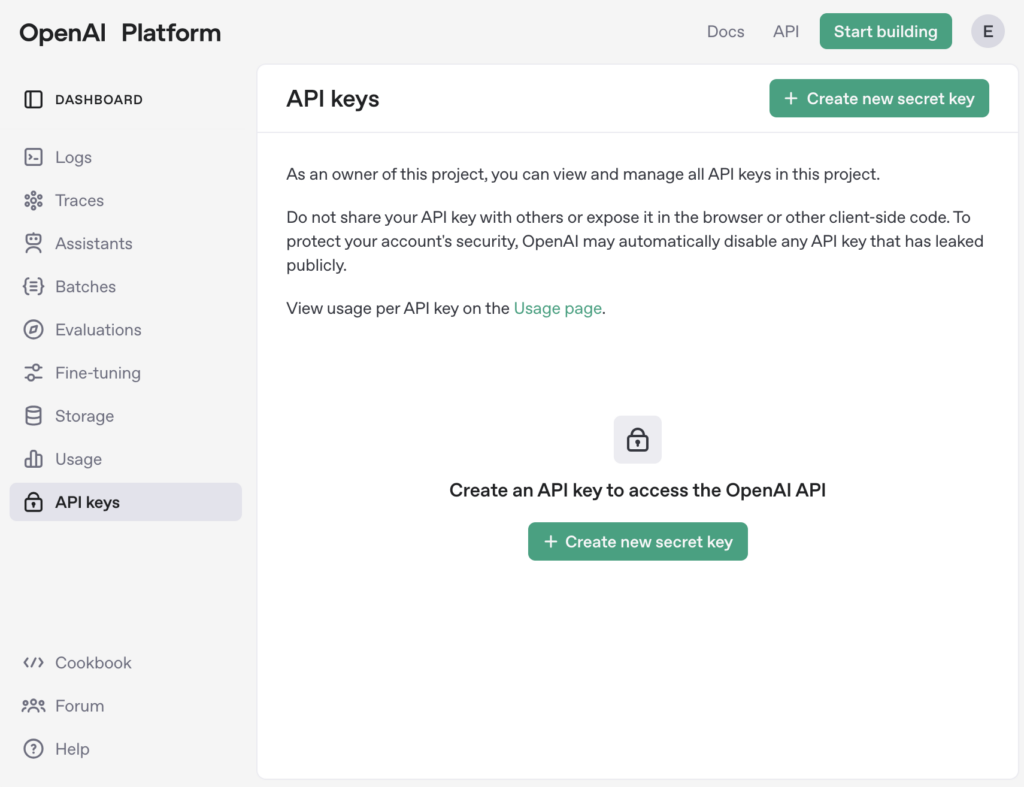View the Usage section in sidebar
The width and height of the screenshot is (1024, 787).
click(125, 459)
